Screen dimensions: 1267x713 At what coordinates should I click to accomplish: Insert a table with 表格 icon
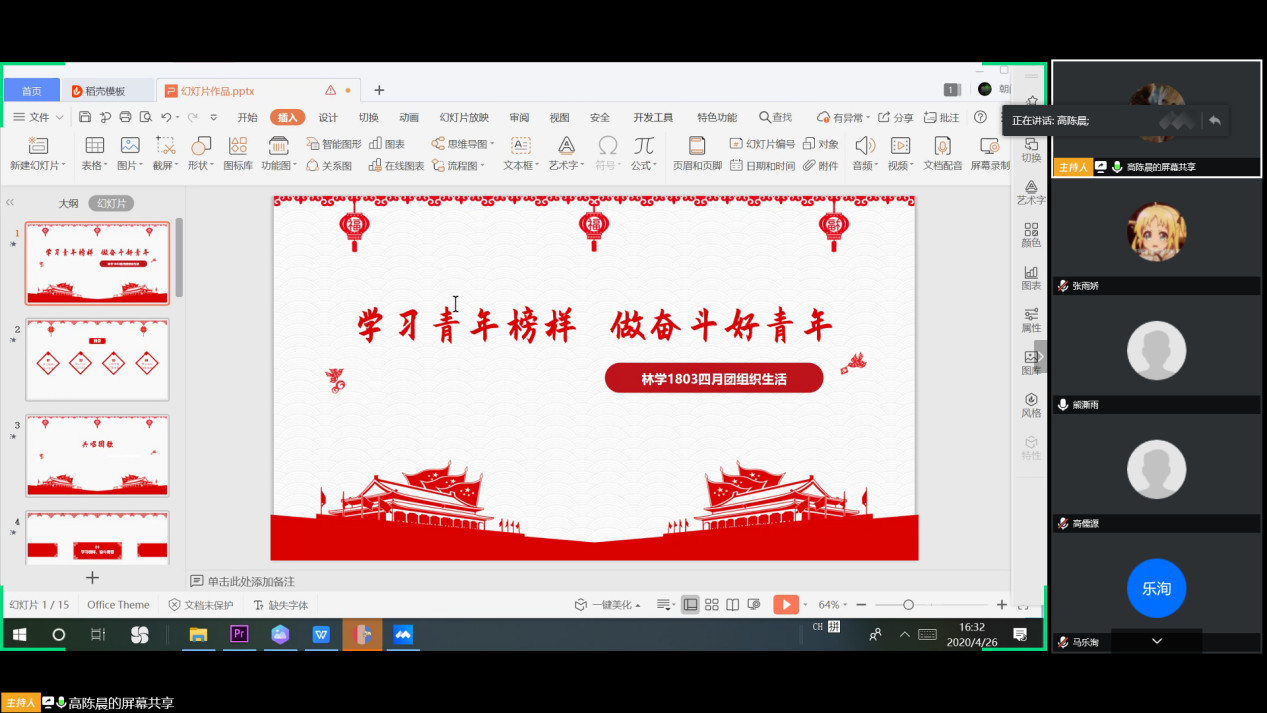point(94,146)
